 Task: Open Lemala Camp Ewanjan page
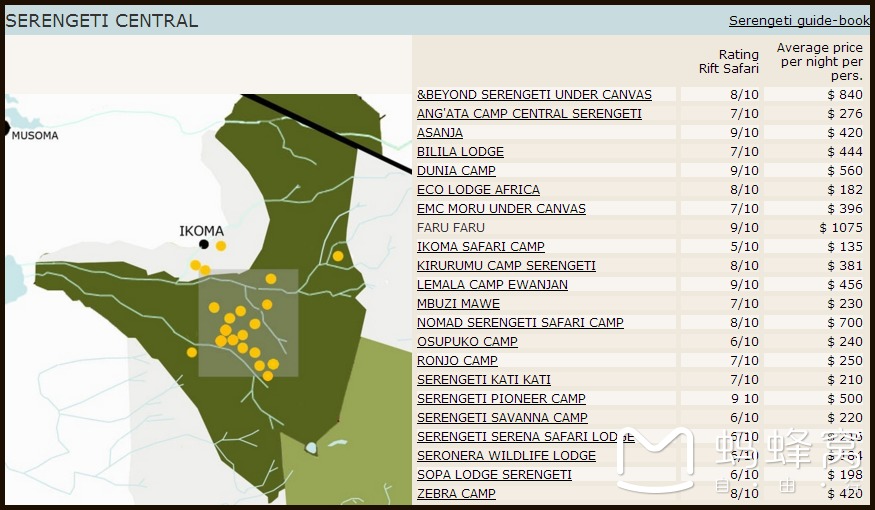492,285
